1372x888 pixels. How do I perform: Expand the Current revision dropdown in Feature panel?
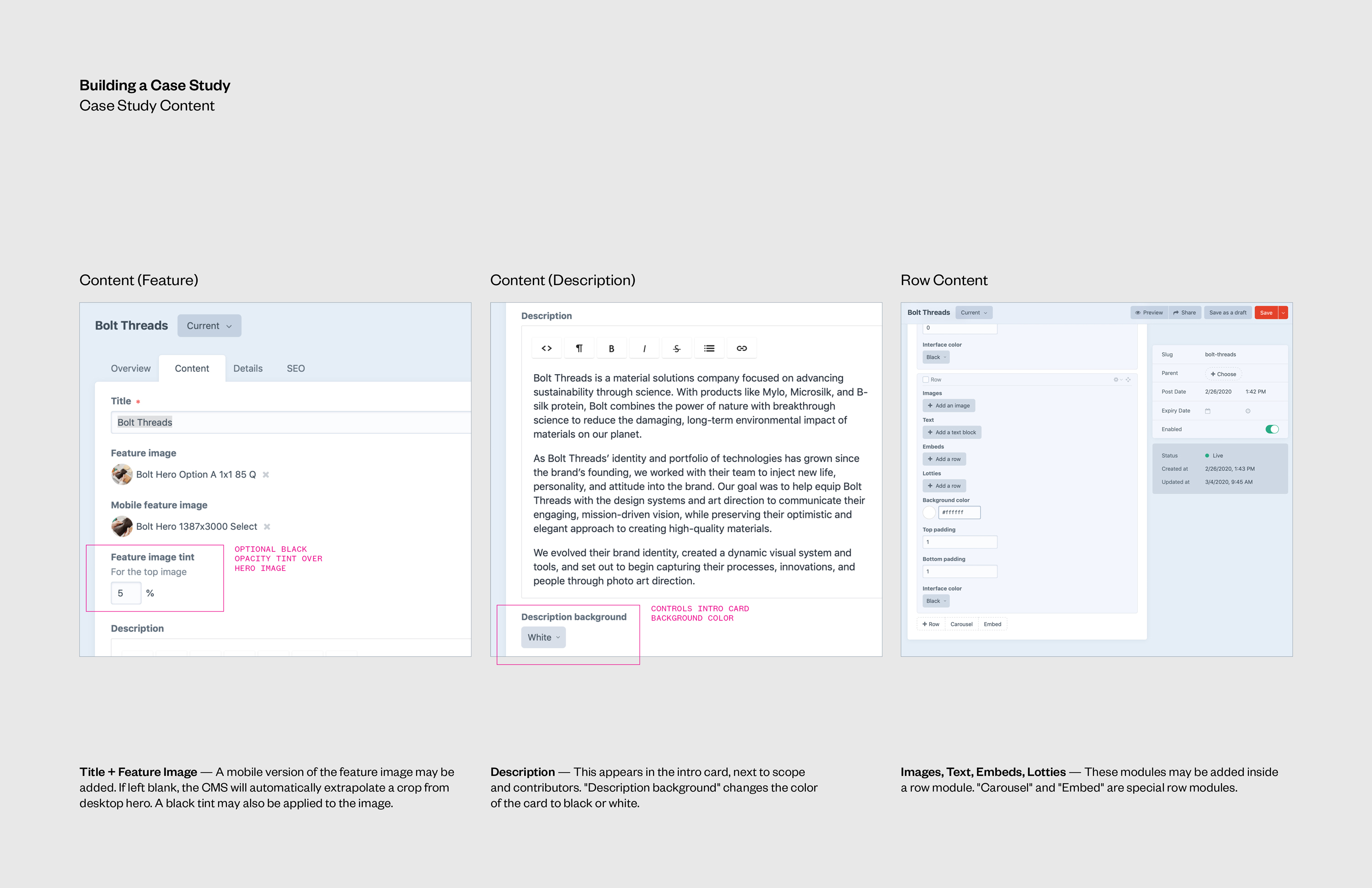click(x=209, y=326)
